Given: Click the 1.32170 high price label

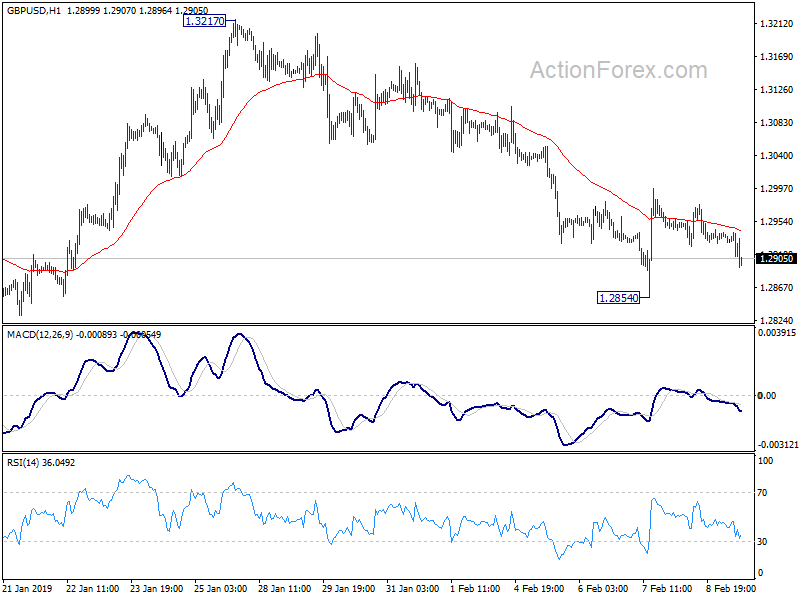Looking at the screenshot, I should point(204,21).
